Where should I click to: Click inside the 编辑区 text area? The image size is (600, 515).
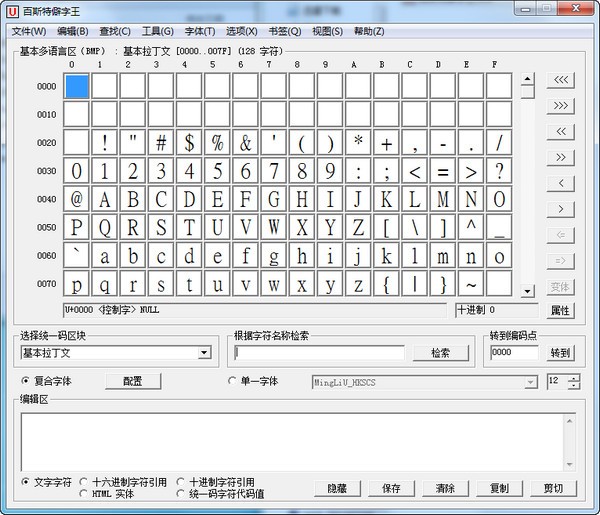tap(292, 442)
